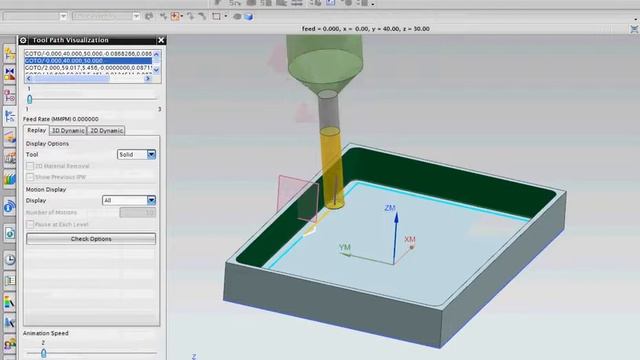This screenshot has width=640, height=360.
Task: Click the feed and x y z status text
Action: (366, 29)
